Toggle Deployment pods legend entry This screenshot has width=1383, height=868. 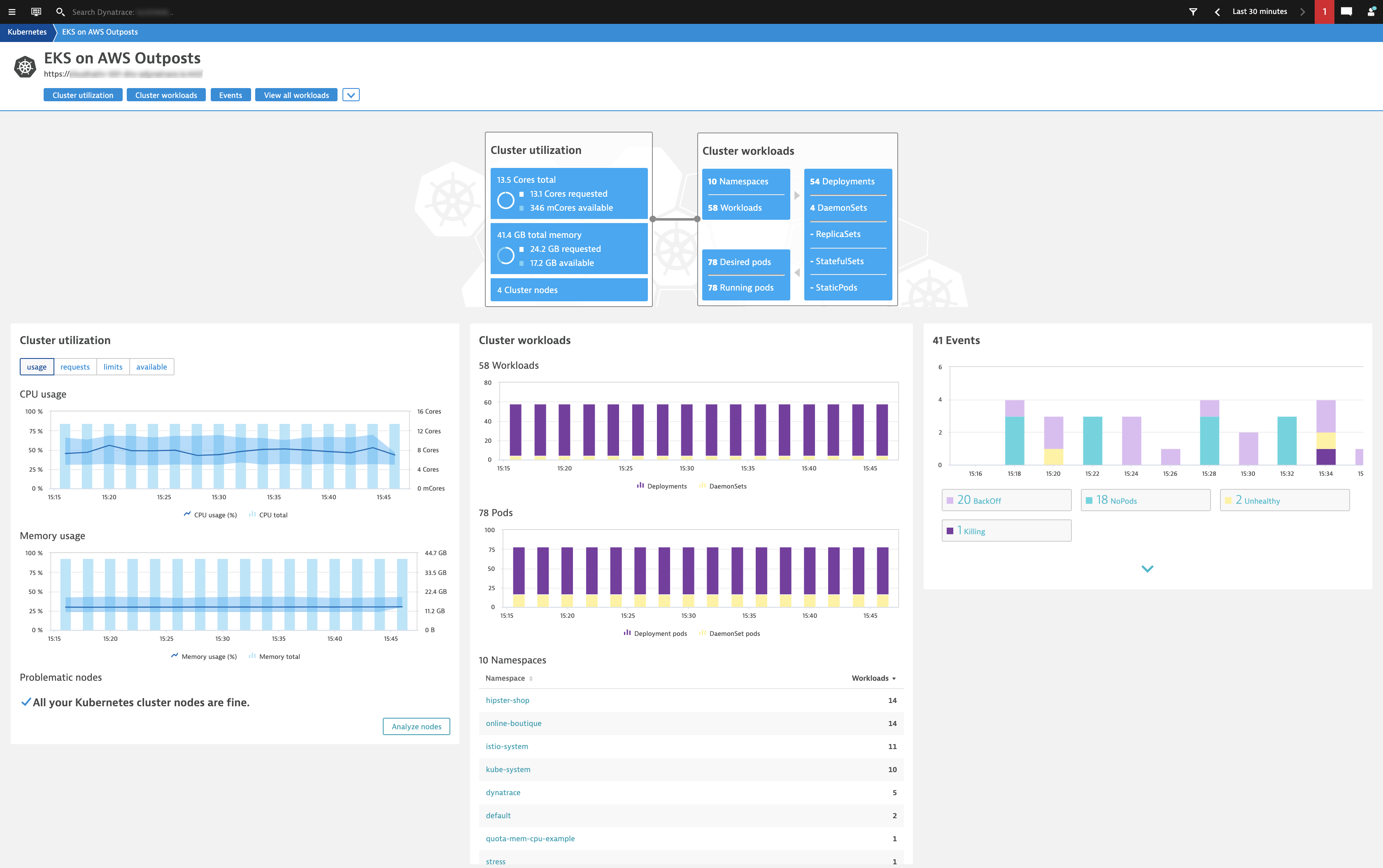(x=655, y=633)
